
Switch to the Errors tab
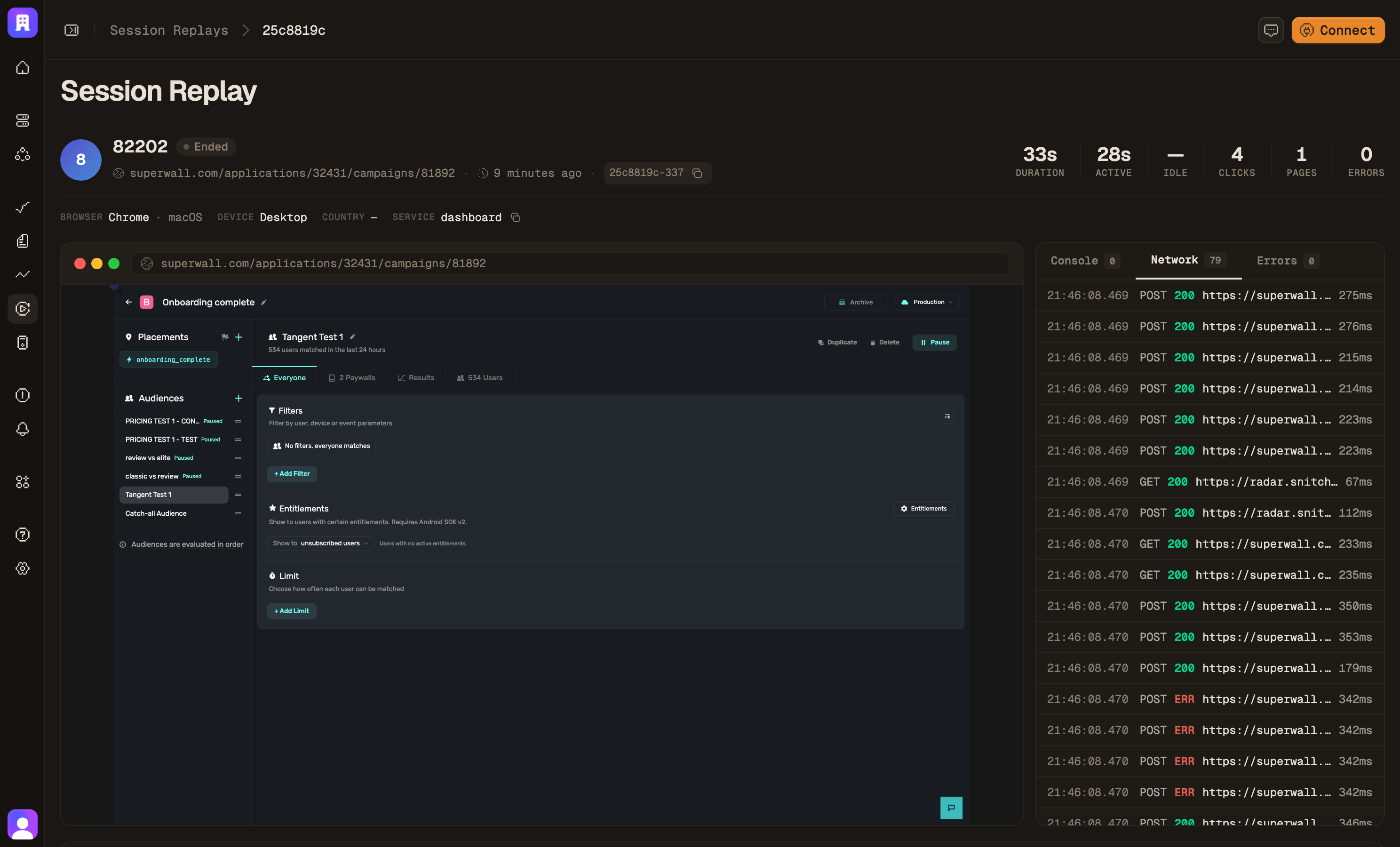tap(1286, 260)
